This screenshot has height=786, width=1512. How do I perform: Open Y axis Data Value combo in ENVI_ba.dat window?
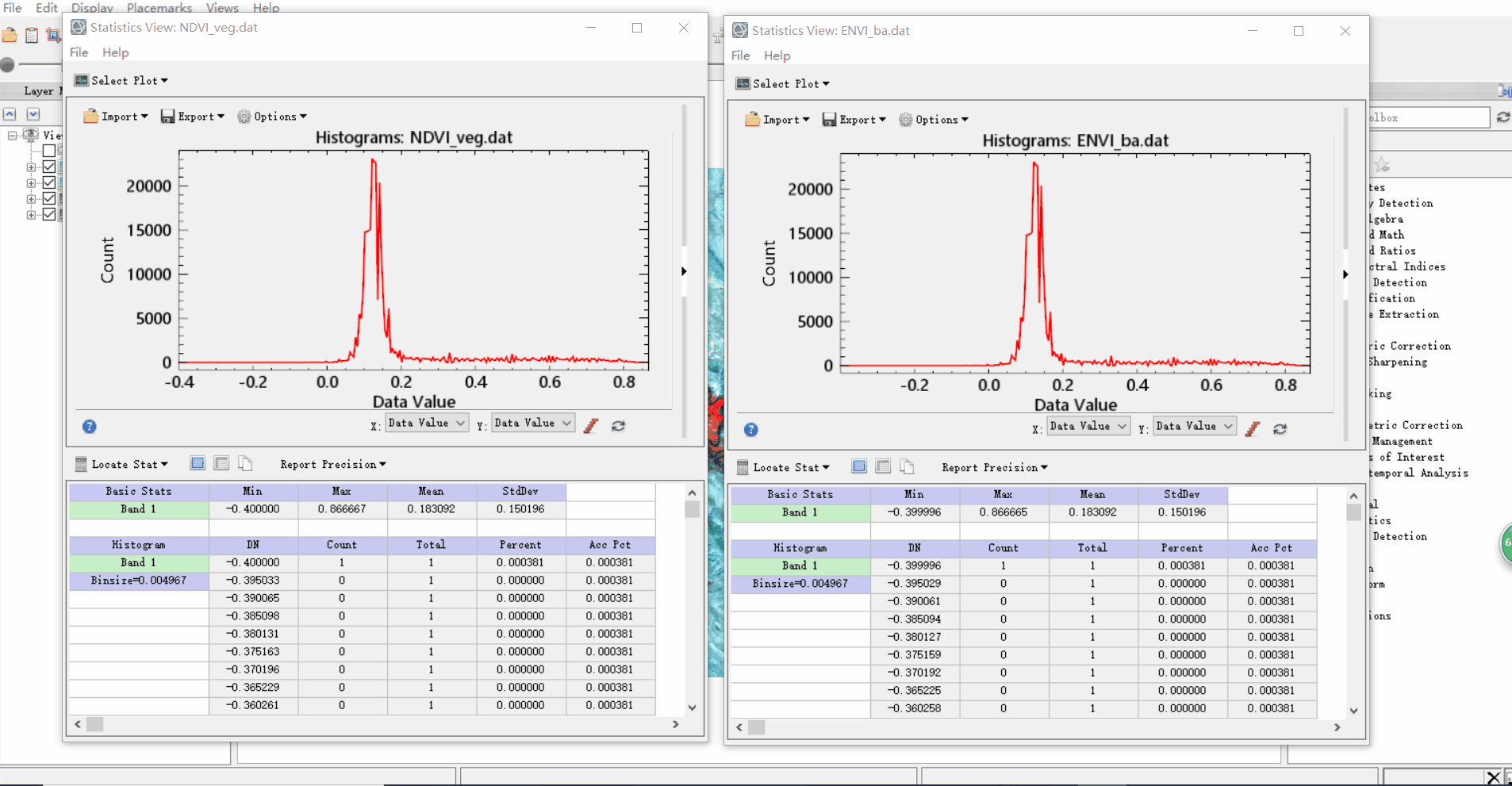pos(1195,427)
